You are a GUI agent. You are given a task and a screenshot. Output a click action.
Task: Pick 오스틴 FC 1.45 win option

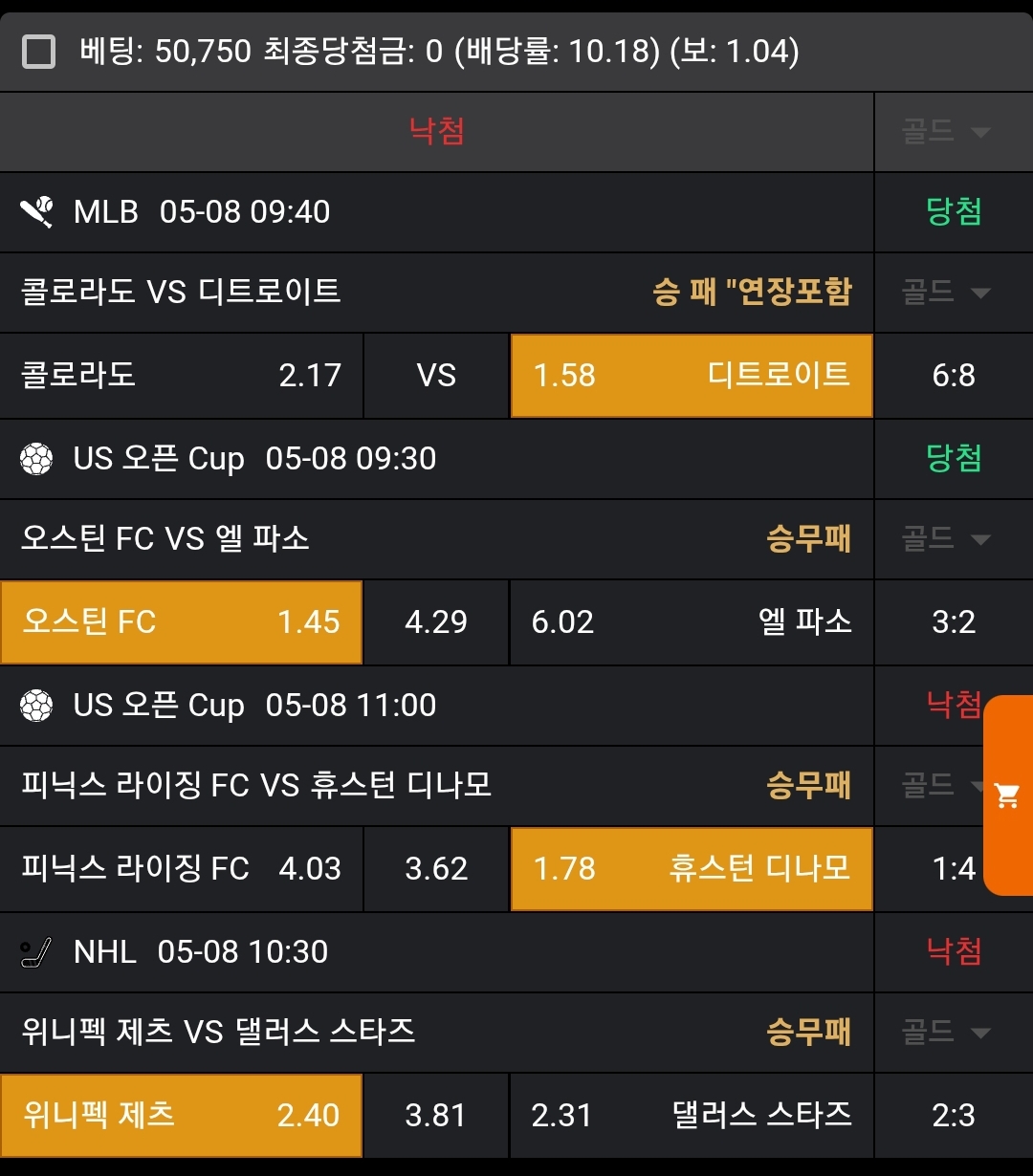click(x=182, y=622)
